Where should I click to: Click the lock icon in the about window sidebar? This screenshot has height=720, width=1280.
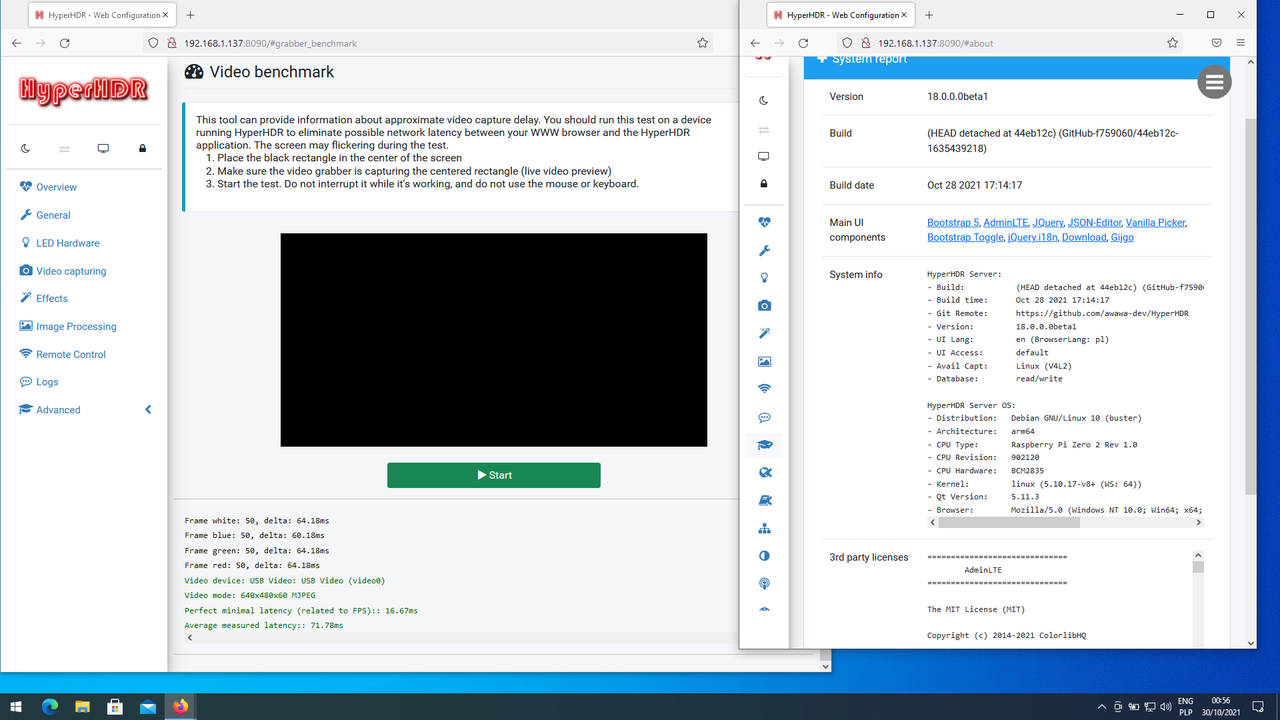pos(764,184)
